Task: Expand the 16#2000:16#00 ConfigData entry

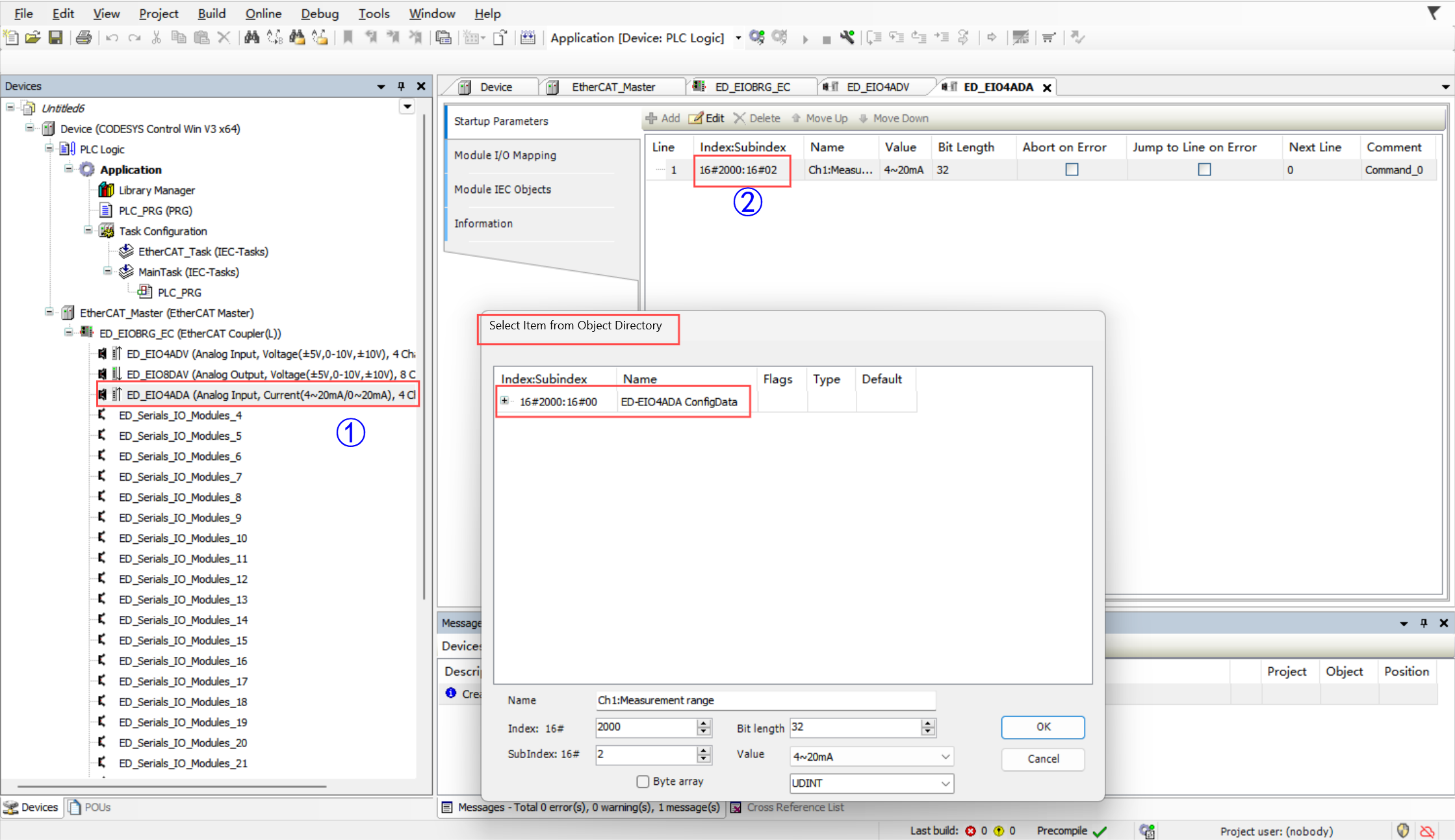Action: (x=504, y=401)
